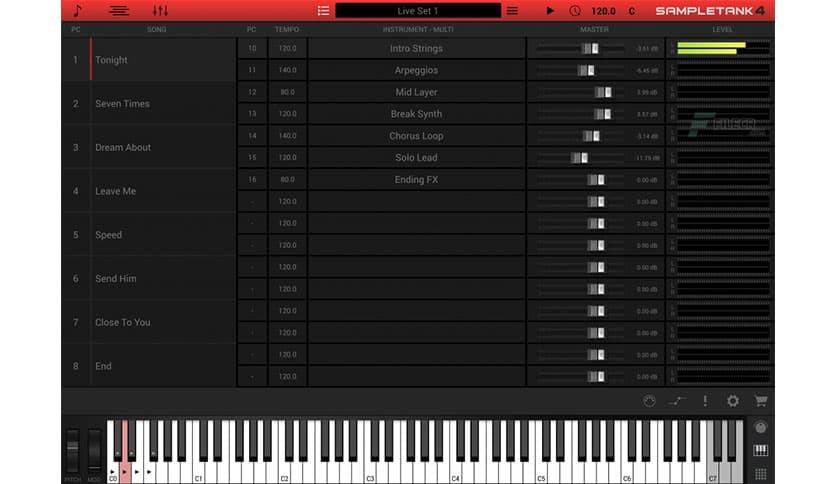Open the automation curve icon
Image resolution: width=836 pixels, height=484 pixels.
point(677,401)
